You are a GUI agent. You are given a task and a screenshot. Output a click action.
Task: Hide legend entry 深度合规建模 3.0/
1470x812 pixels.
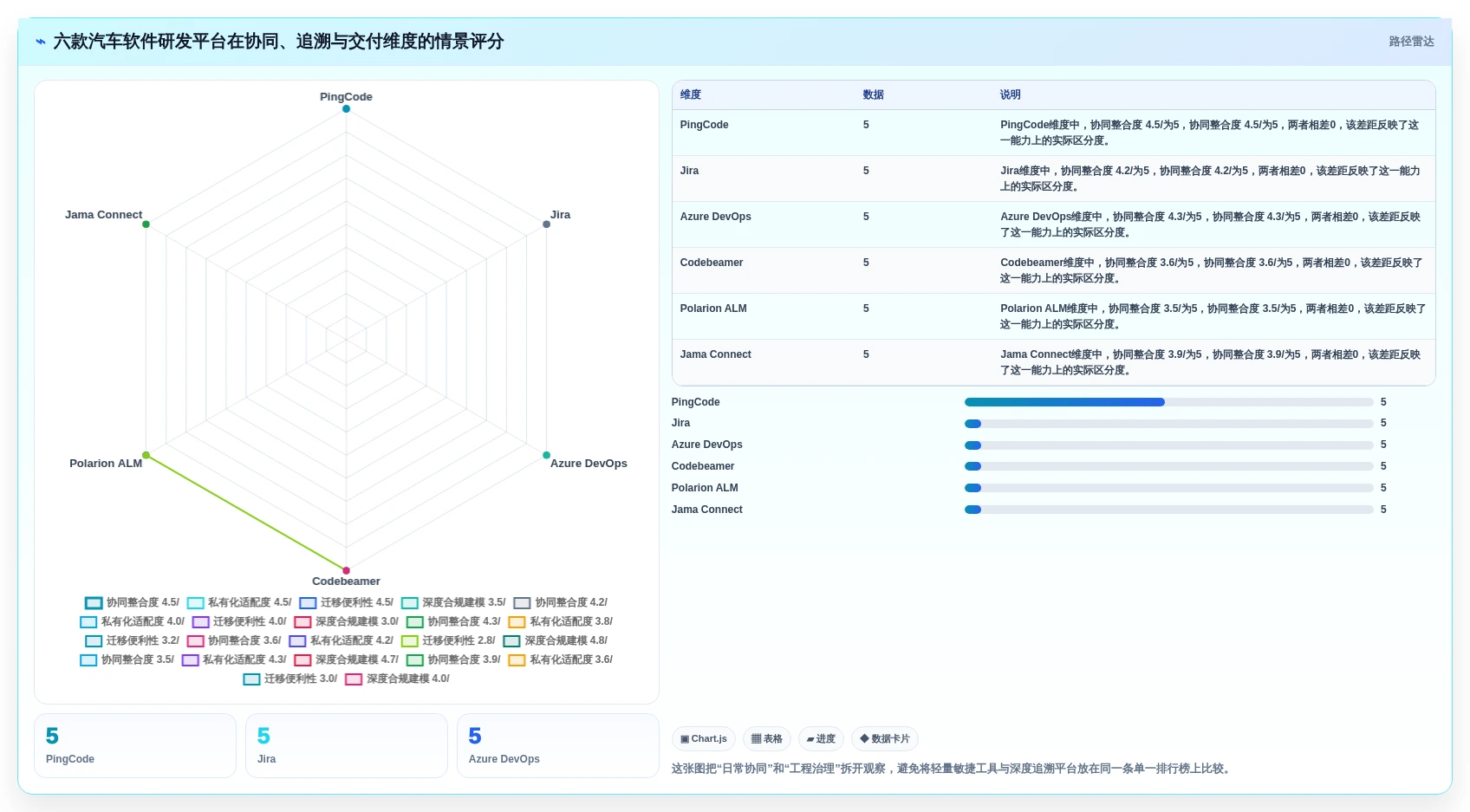(x=346, y=621)
